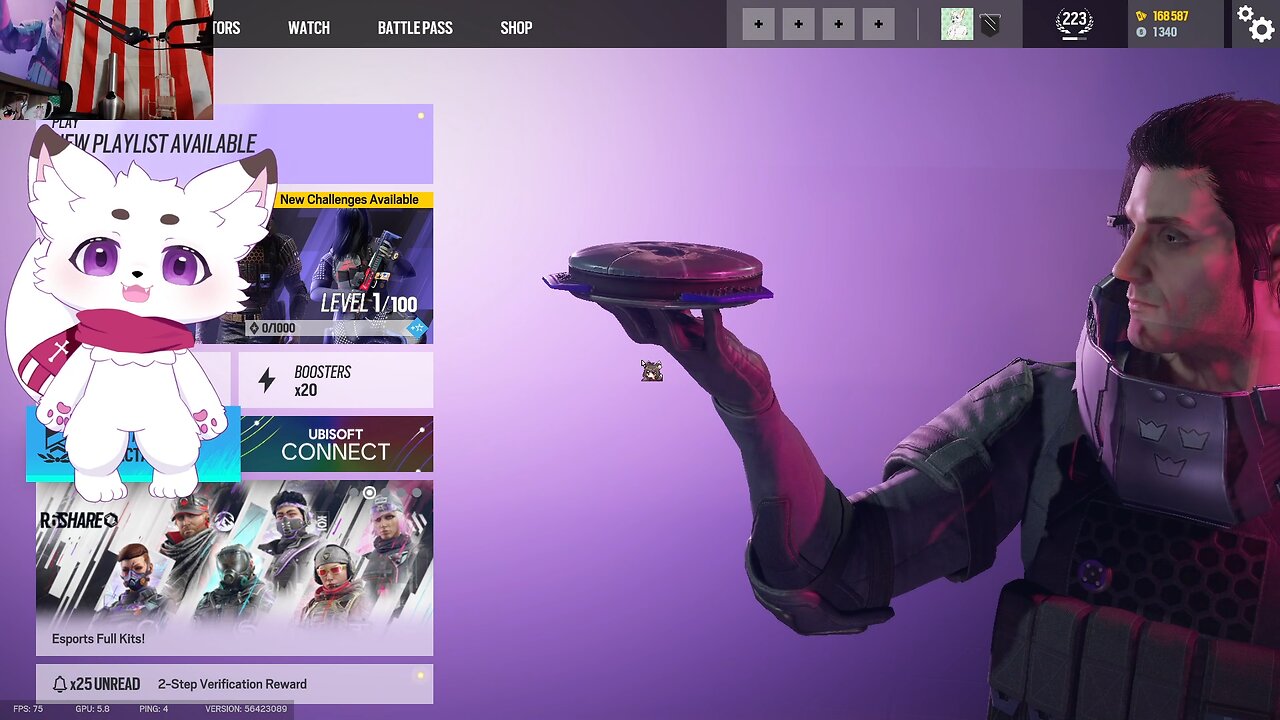Open the SHOP menu
This screenshot has width=1280, height=720.
516,28
